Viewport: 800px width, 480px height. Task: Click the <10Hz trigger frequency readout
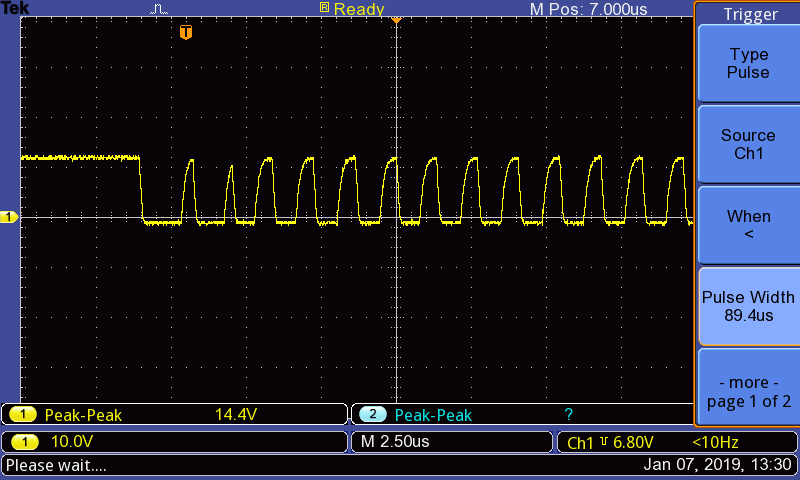715,442
